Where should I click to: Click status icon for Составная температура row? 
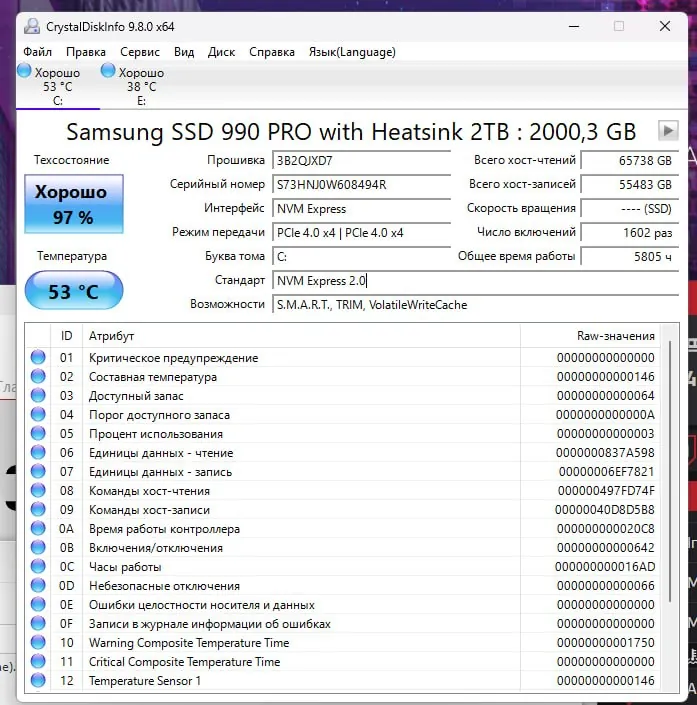(x=38, y=376)
